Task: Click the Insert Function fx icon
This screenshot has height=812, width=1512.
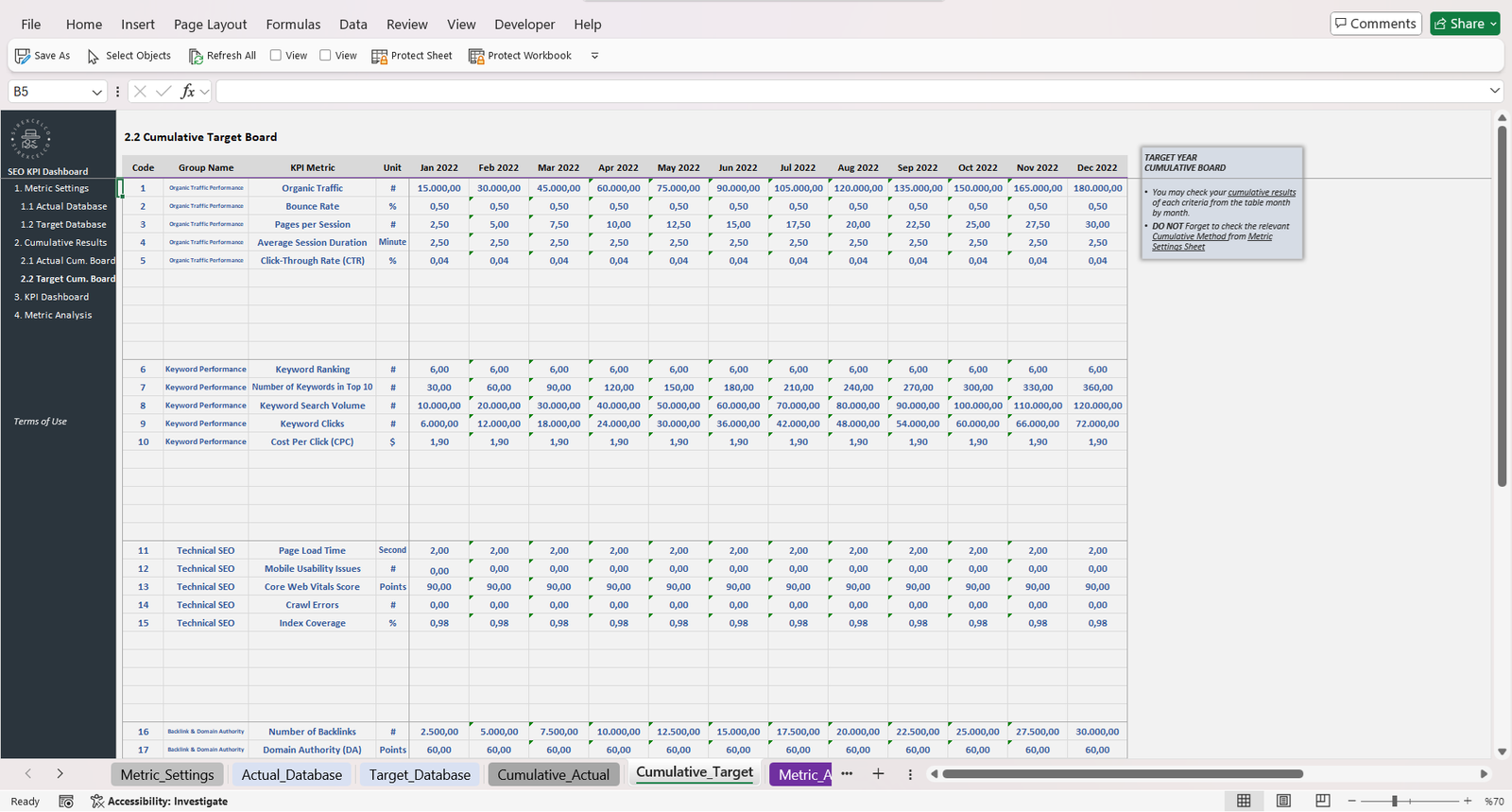Action: coord(188,92)
